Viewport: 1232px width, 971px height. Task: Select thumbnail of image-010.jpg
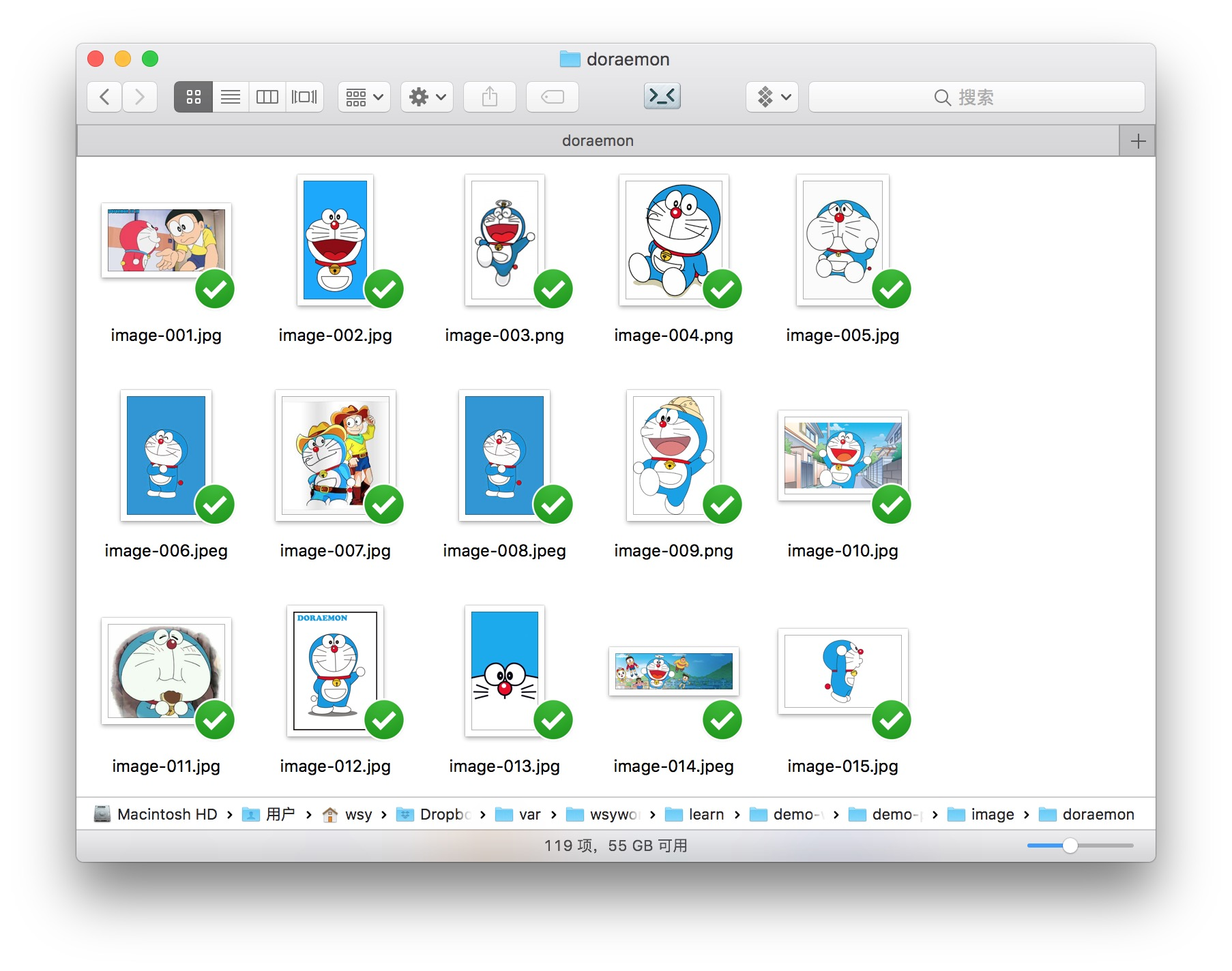click(x=842, y=455)
